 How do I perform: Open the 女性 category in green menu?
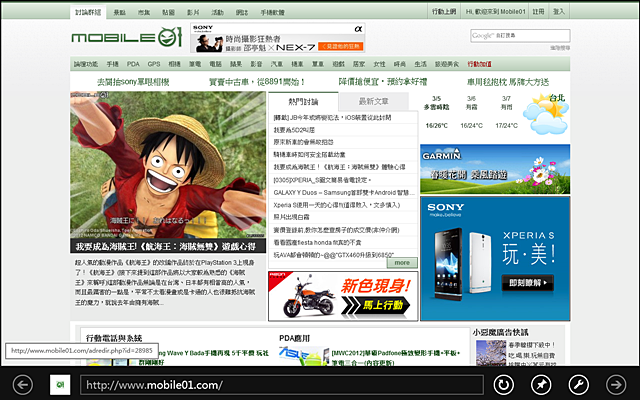379,64
